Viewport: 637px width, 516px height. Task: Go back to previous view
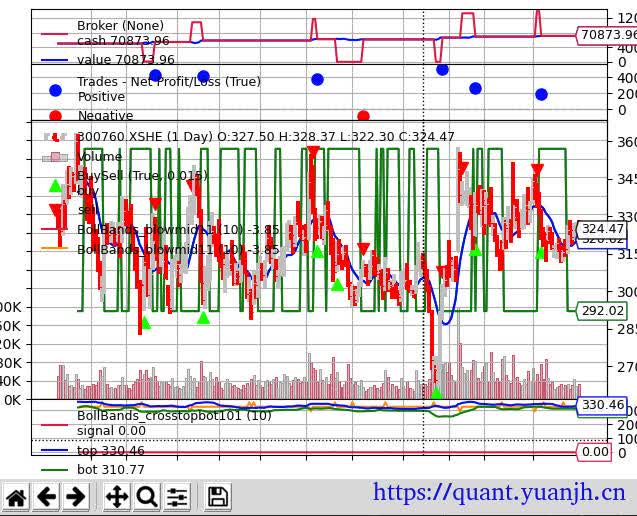[x=46, y=497]
